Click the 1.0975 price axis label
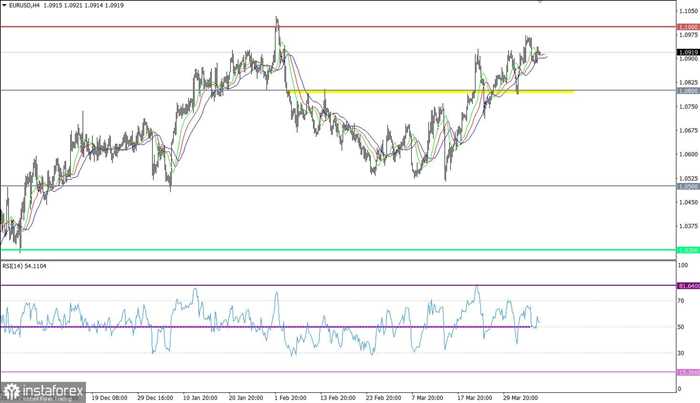The image size is (700, 403). coord(688,35)
